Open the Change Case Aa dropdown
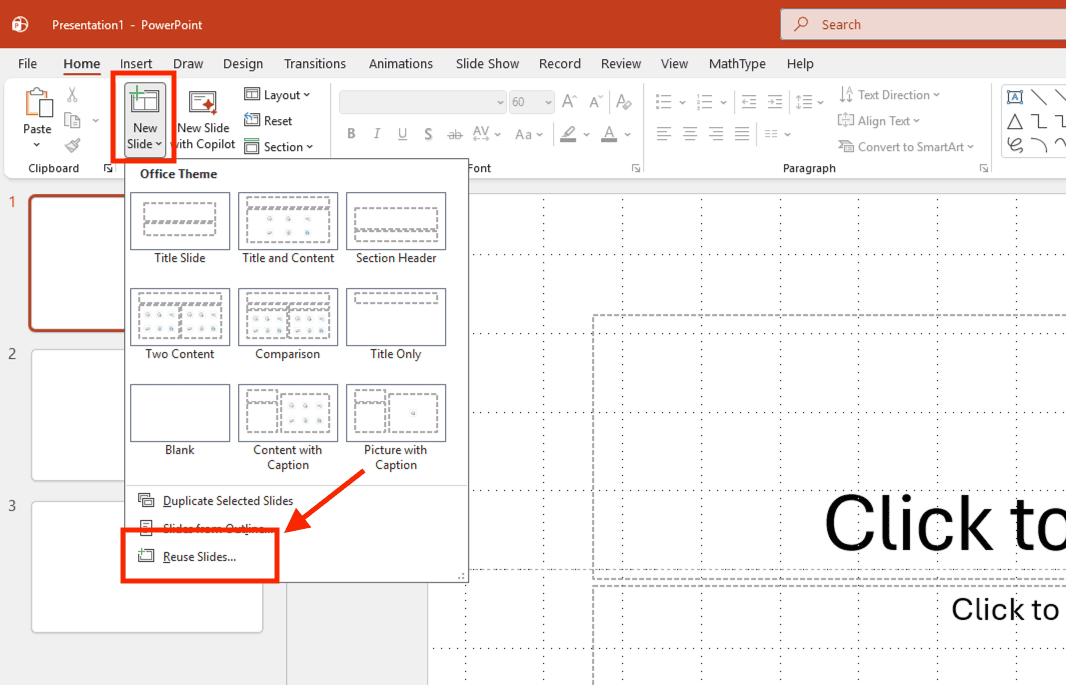 click(529, 135)
